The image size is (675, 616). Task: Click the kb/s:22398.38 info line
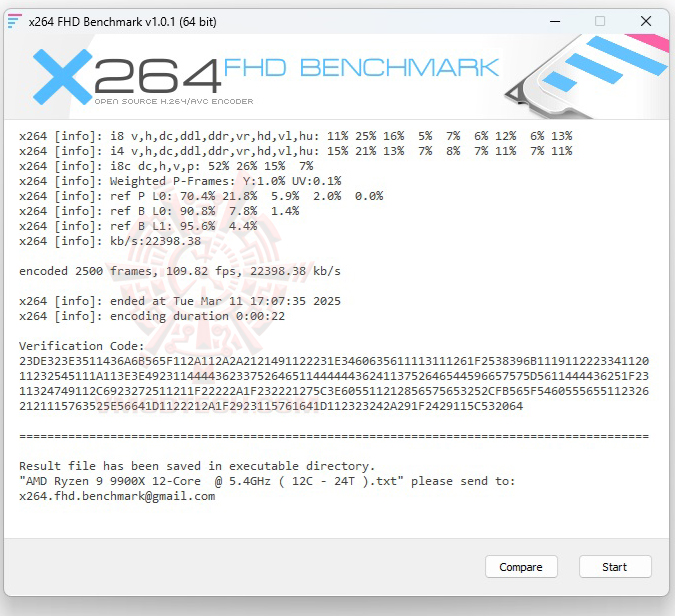click(x=110, y=241)
